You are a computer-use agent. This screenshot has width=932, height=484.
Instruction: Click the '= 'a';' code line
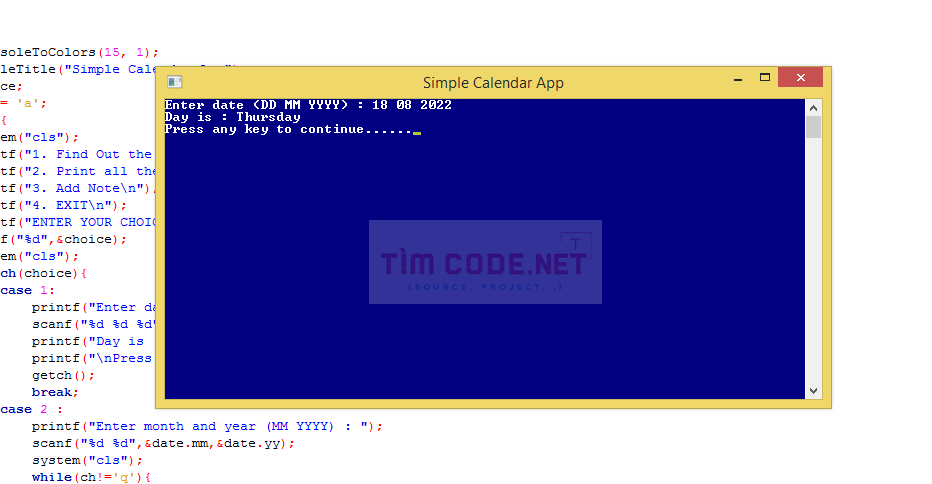coord(23,103)
